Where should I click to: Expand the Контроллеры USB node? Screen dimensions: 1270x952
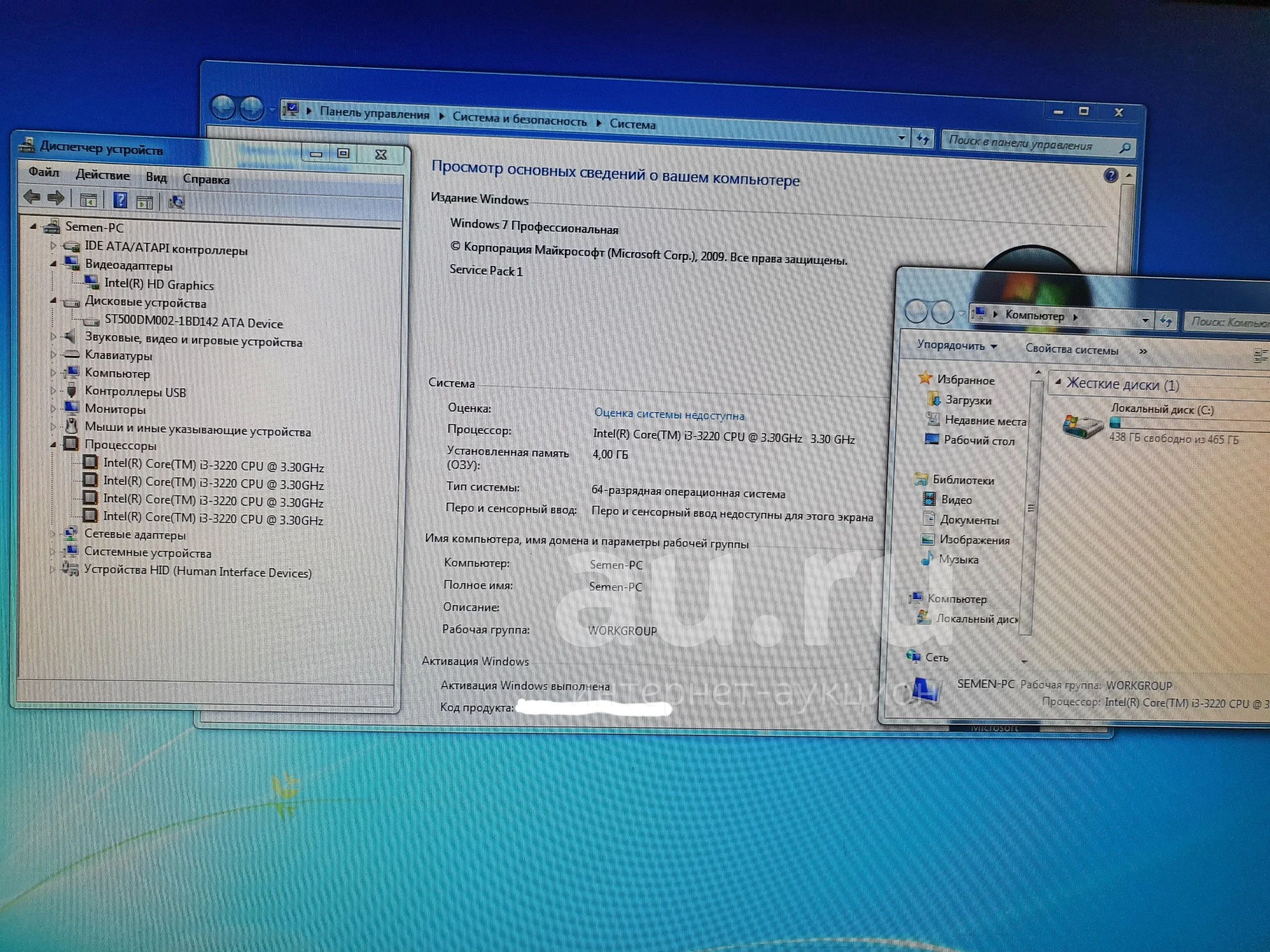pyautogui.click(x=54, y=391)
